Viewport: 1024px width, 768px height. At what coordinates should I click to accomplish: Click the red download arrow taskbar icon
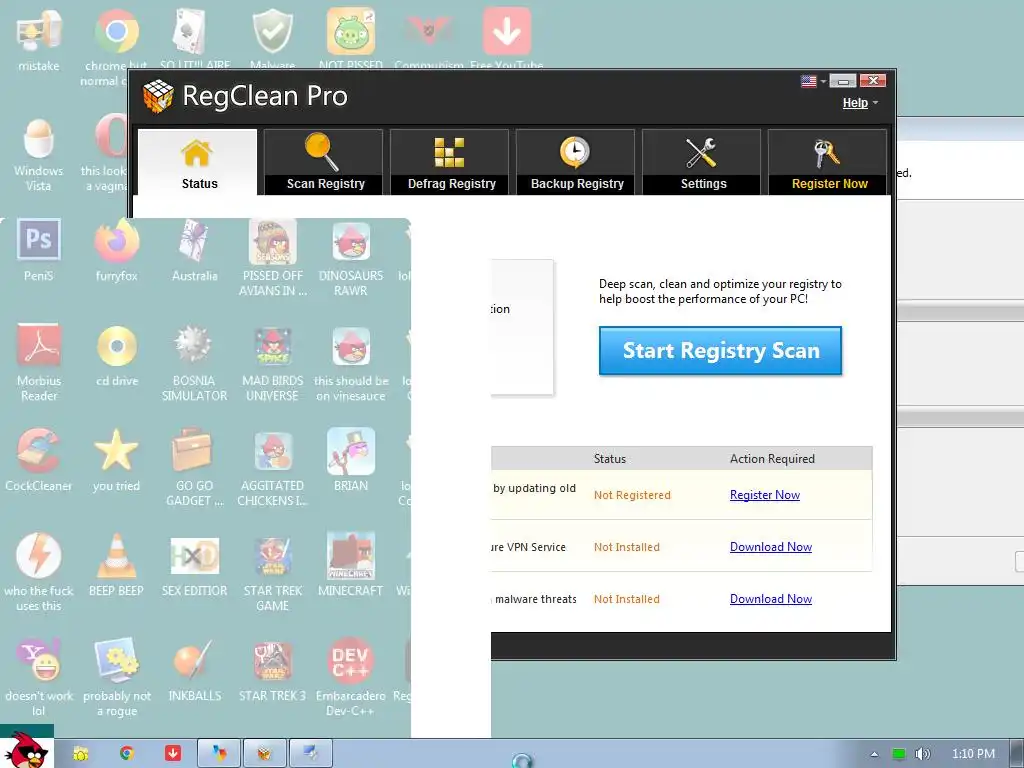(x=172, y=754)
